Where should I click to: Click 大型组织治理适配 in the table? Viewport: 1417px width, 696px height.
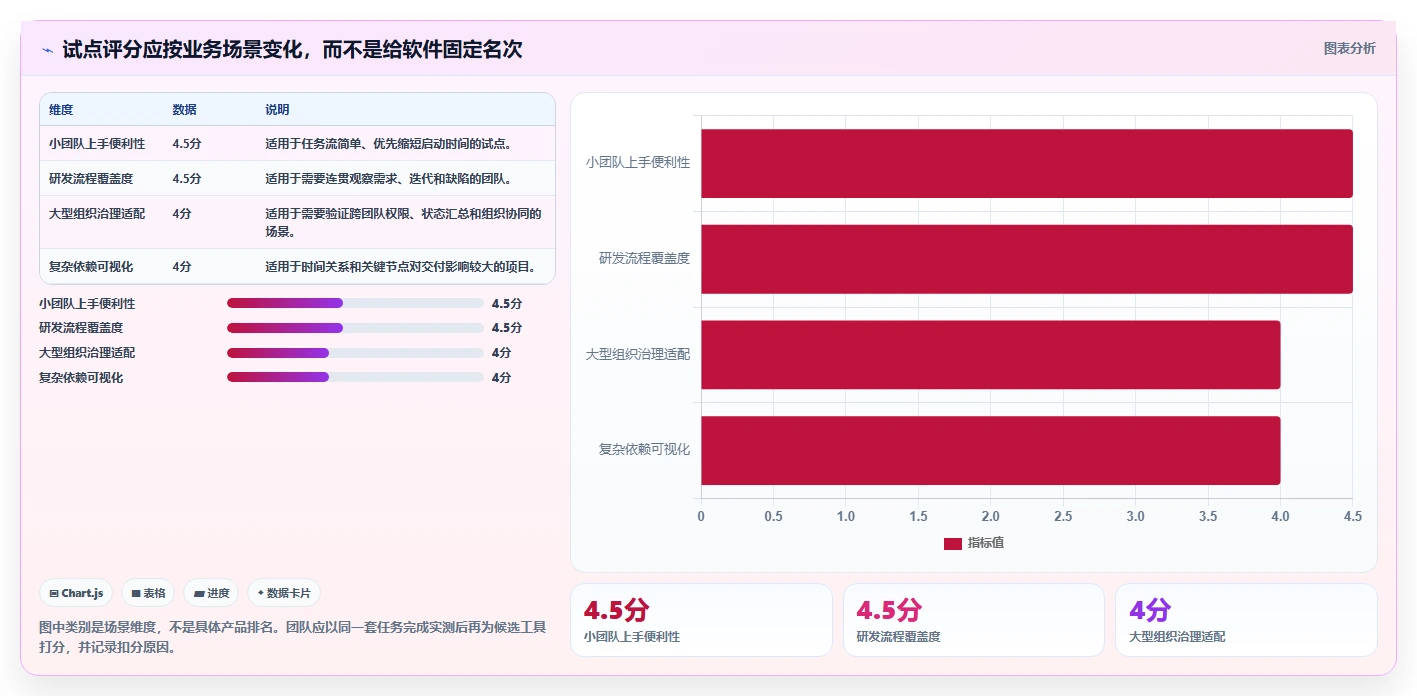point(97,214)
